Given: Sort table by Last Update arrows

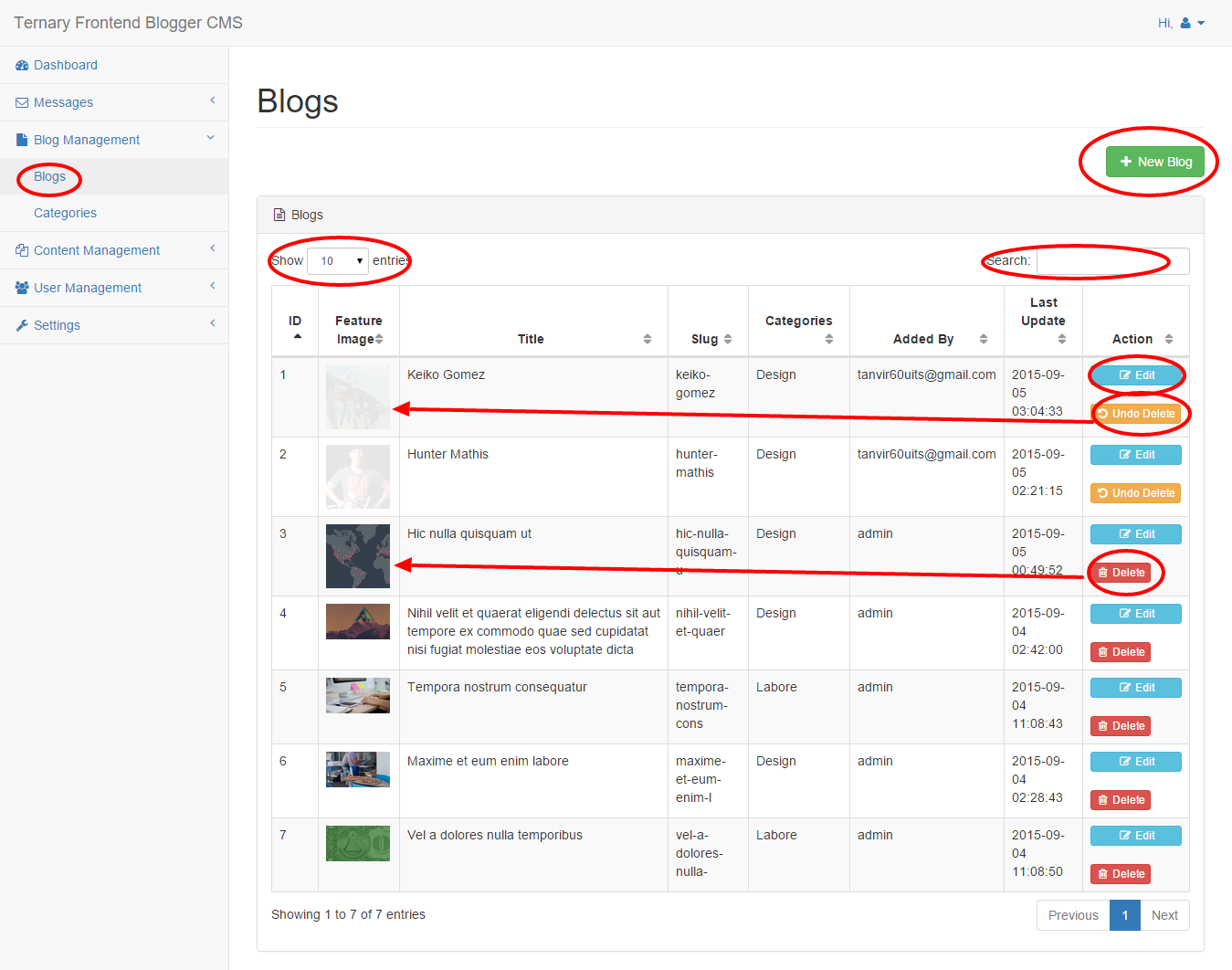Looking at the screenshot, I should coord(1062,339).
